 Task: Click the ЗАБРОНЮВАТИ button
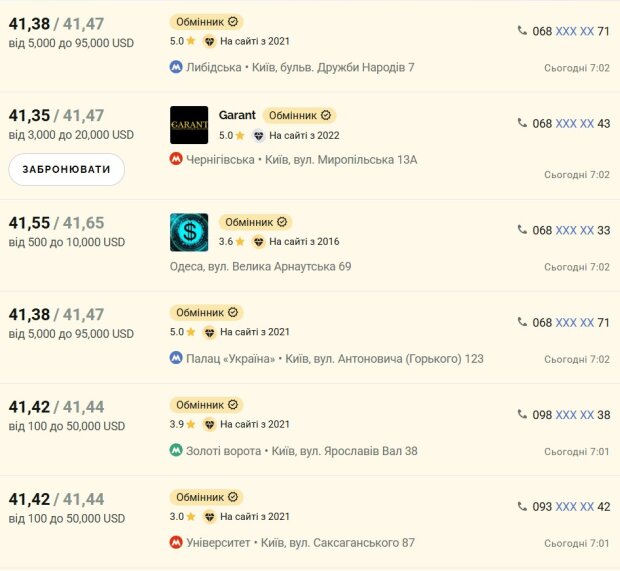pyautogui.click(x=66, y=169)
